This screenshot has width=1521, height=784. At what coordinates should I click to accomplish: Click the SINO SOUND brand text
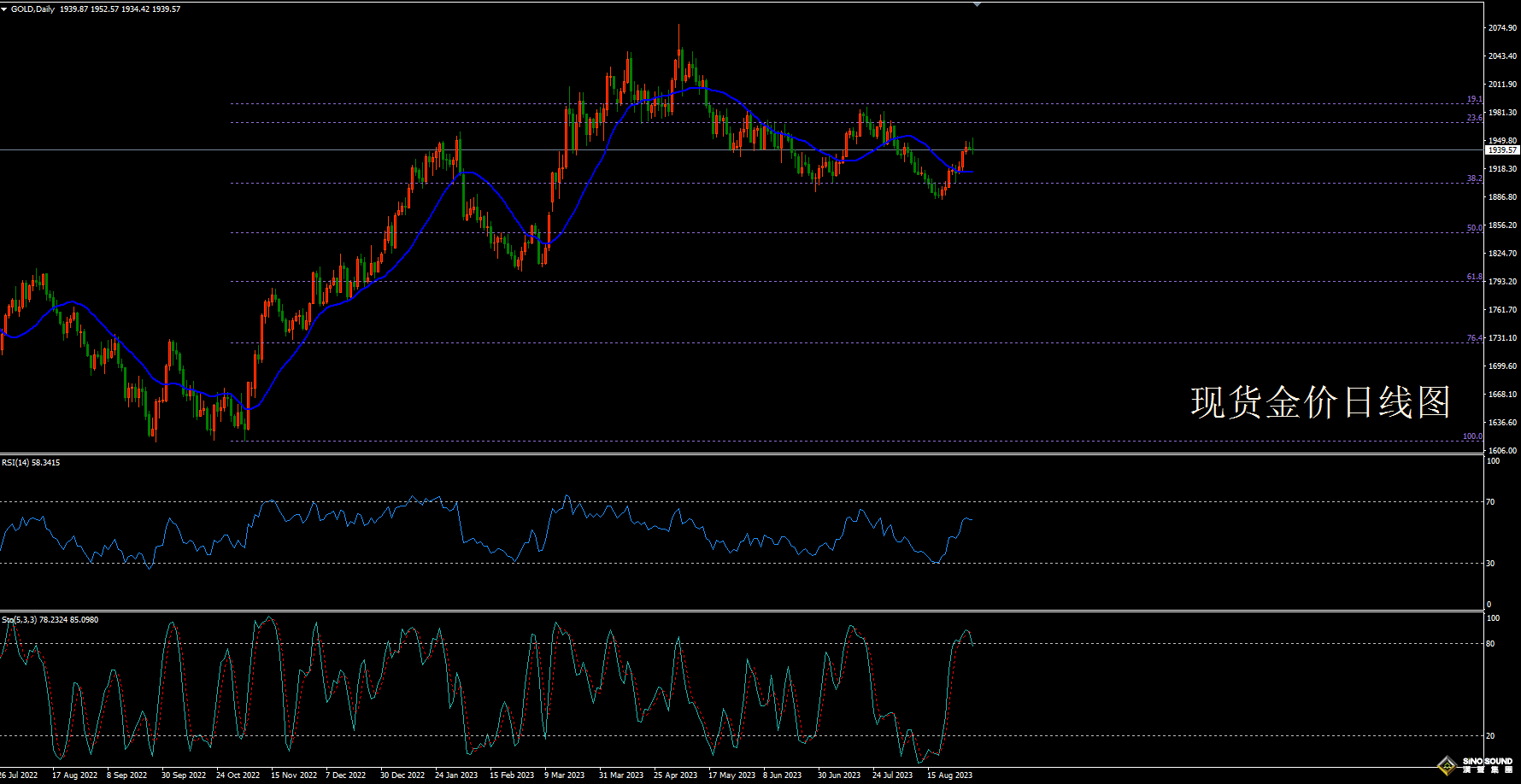click(x=1487, y=761)
